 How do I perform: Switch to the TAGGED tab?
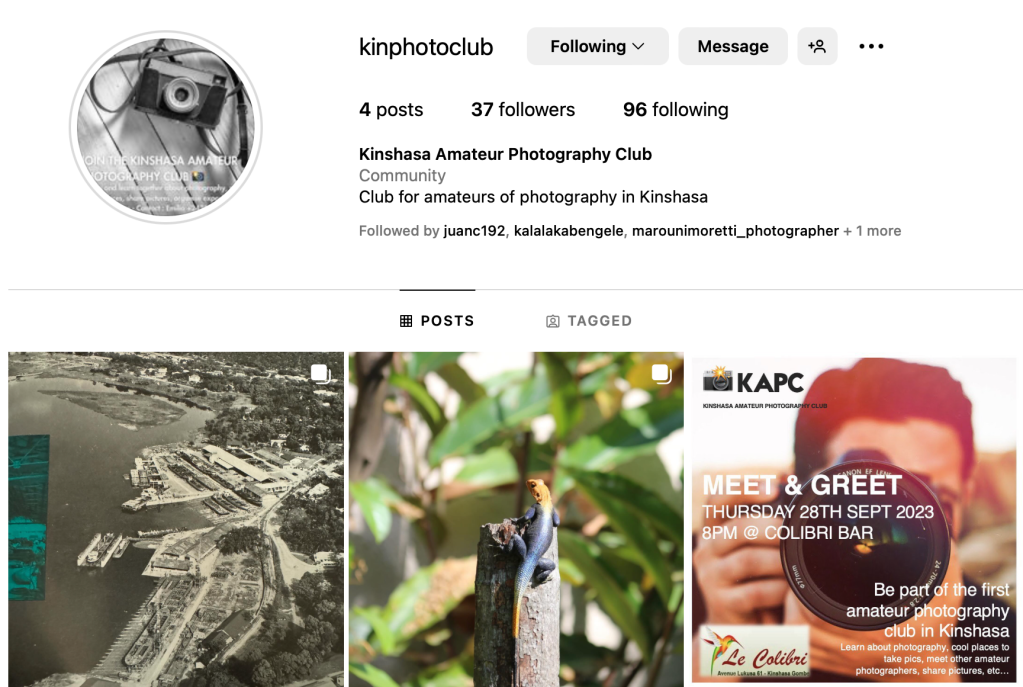point(589,321)
